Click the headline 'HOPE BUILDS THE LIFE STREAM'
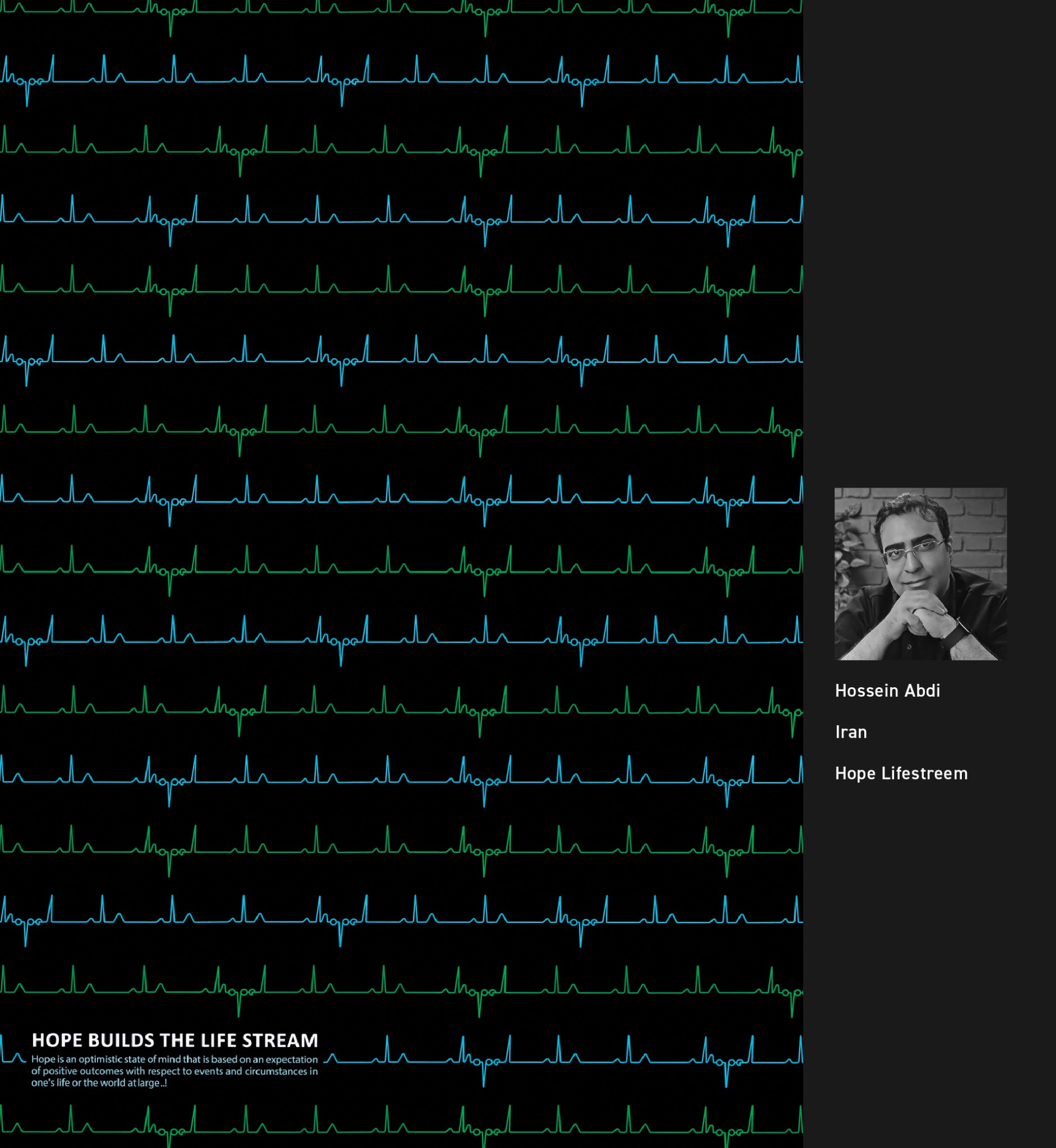 click(175, 1040)
